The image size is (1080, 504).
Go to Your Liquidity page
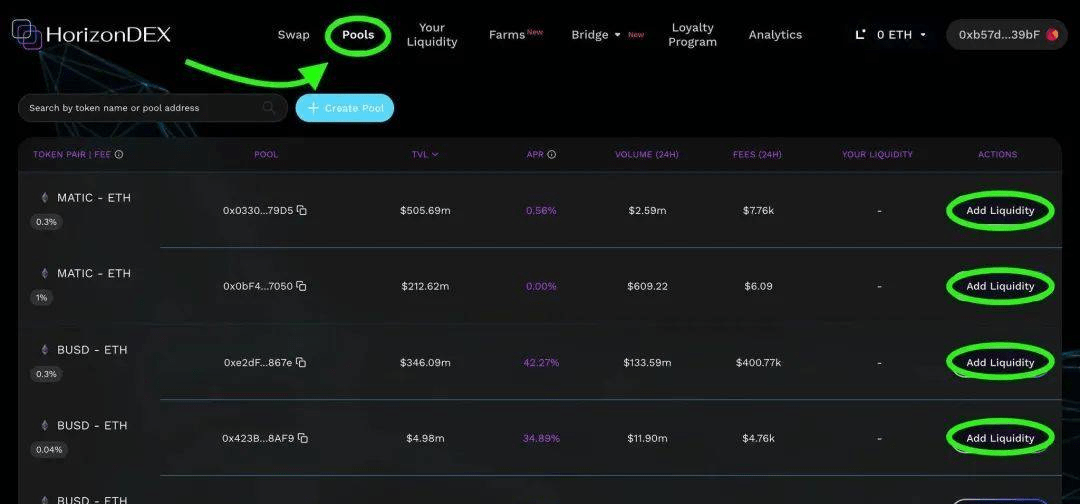(x=432, y=34)
